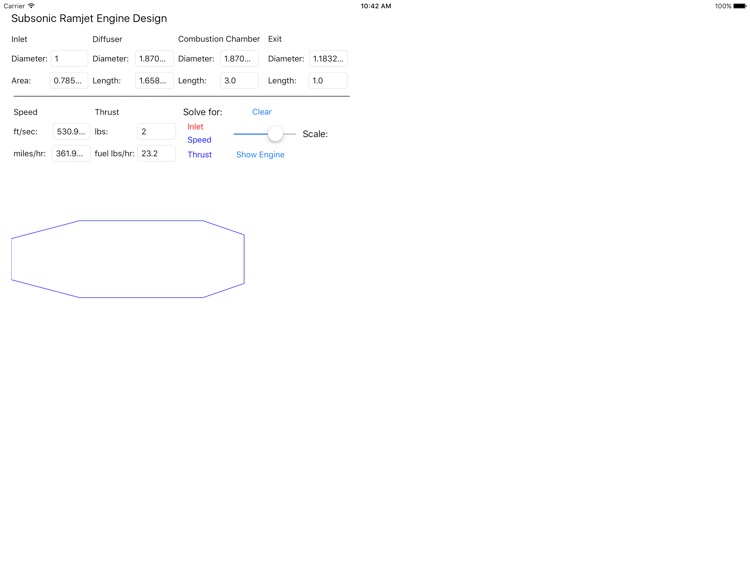Click the WiFi status icon
Viewport: 750px width, 562px height.
click(x=31, y=6)
